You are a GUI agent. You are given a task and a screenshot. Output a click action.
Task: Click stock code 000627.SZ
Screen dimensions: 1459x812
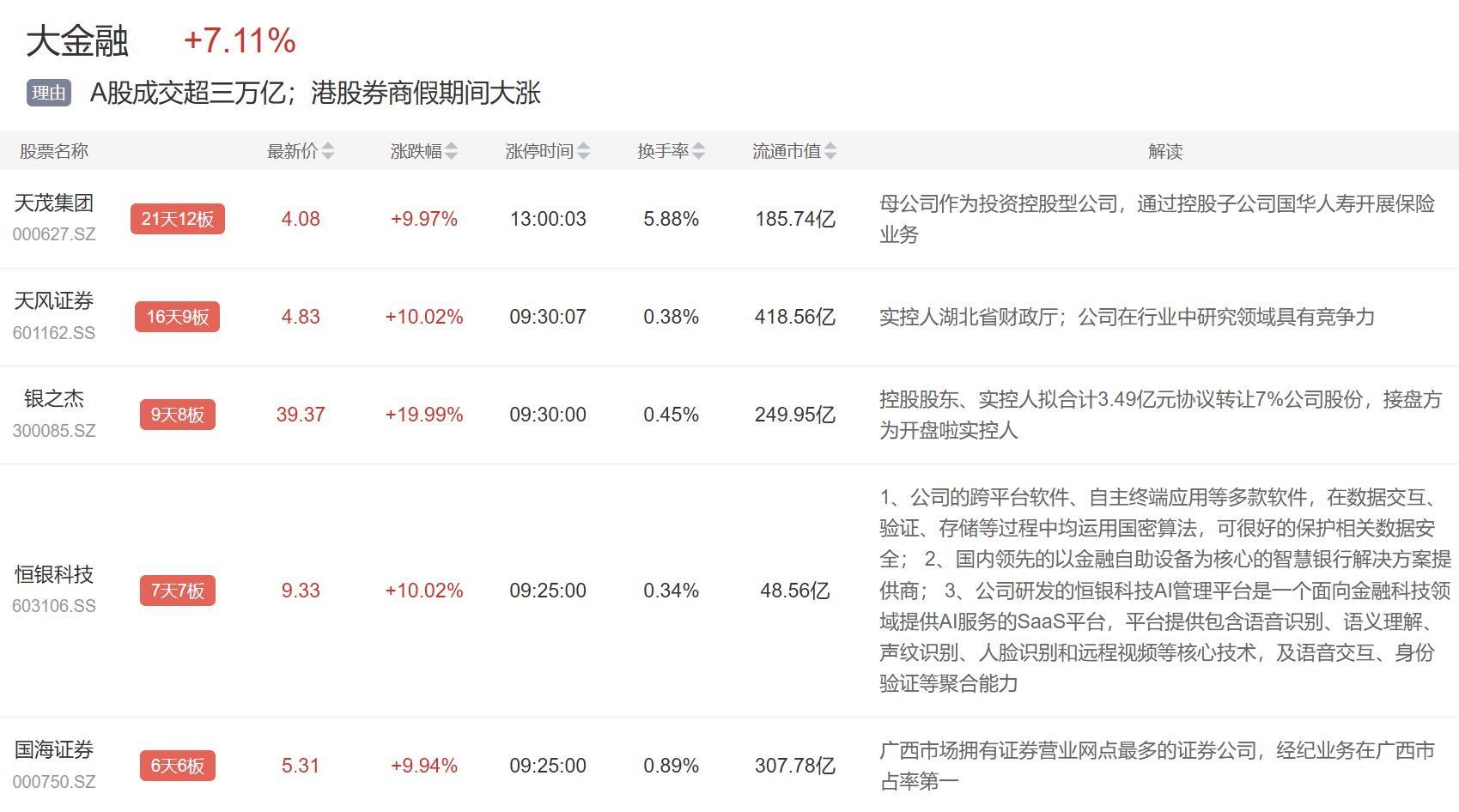tap(54, 234)
